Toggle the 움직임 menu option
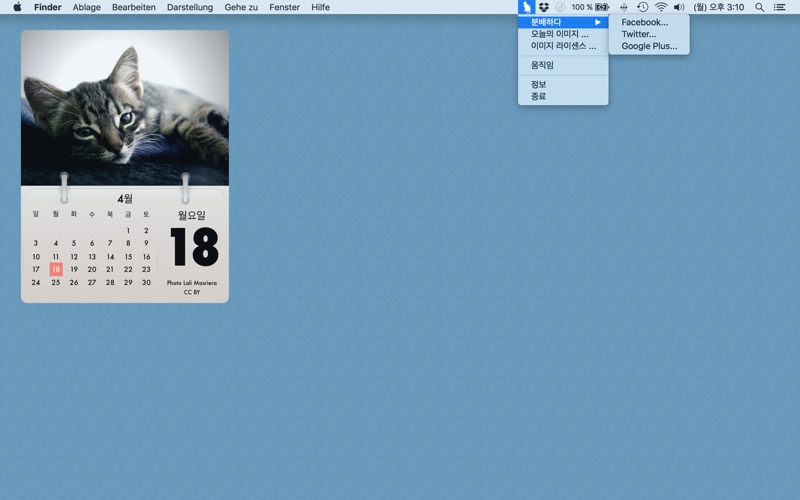 coord(542,65)
